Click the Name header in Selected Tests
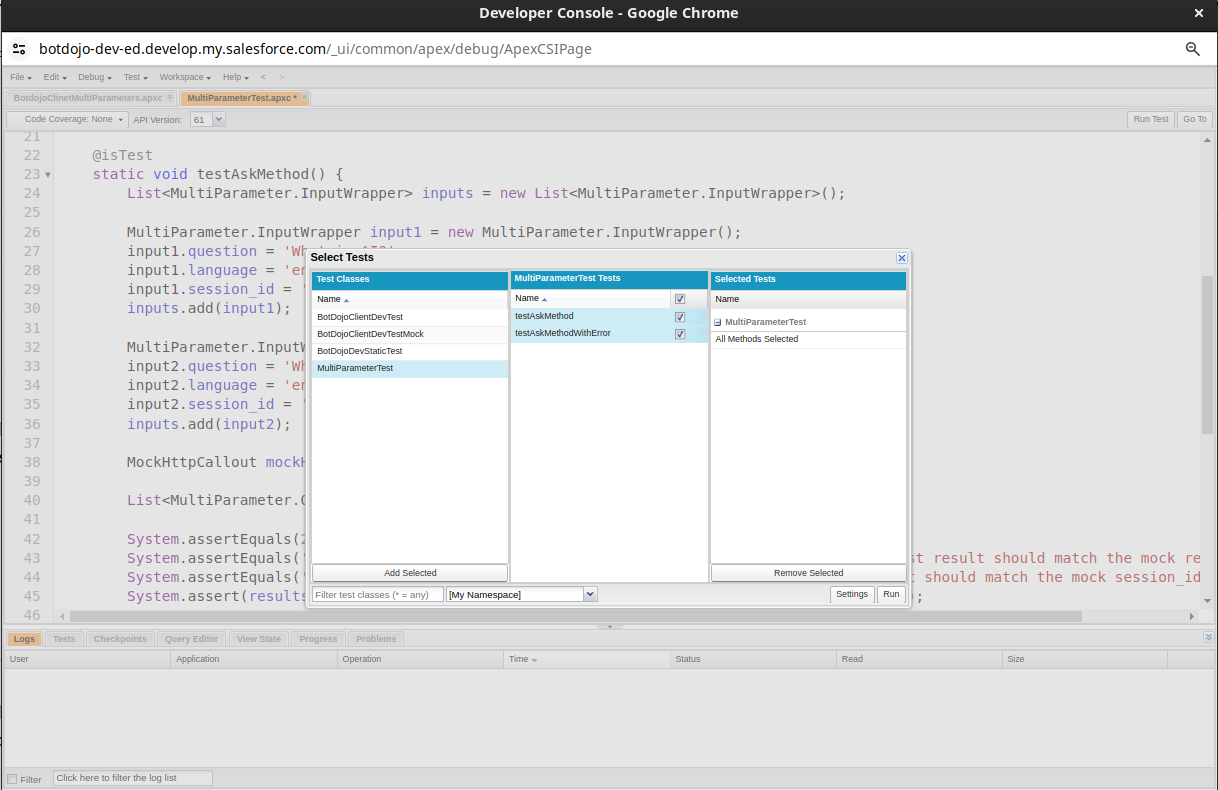The width and height of the screenshot is (1218, 790). (808, 299)
